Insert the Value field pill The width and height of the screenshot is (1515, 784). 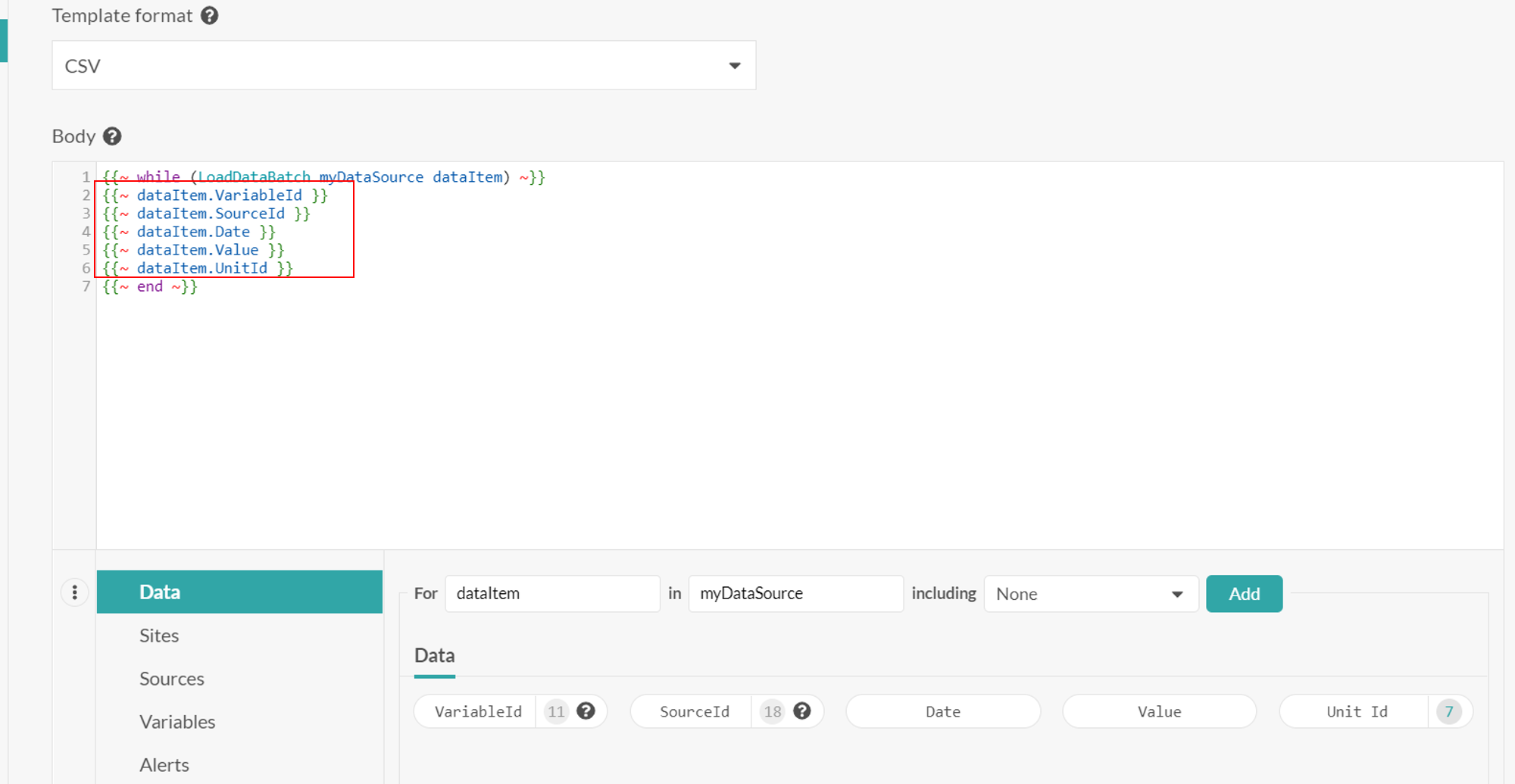click(x=1159, y=711)
